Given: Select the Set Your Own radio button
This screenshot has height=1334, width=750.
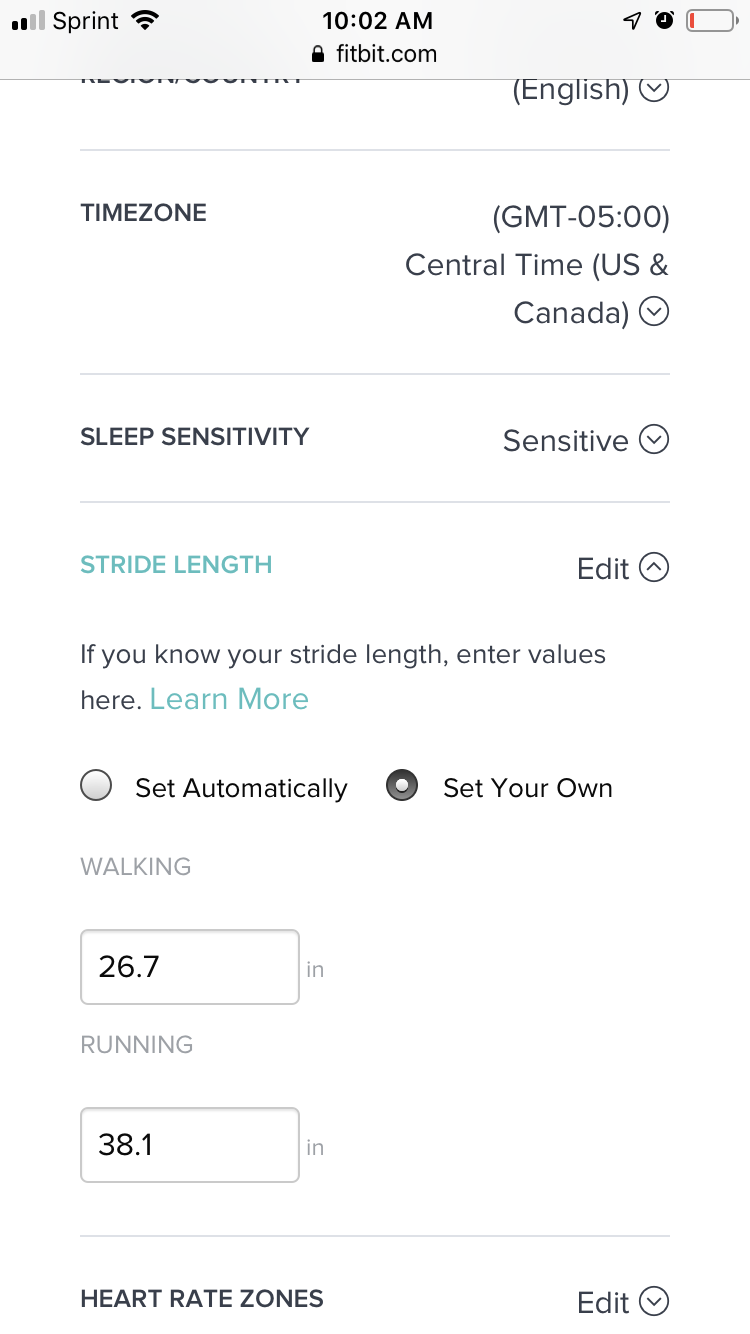Looking at the screenshot, I should (x=402, y=786).
